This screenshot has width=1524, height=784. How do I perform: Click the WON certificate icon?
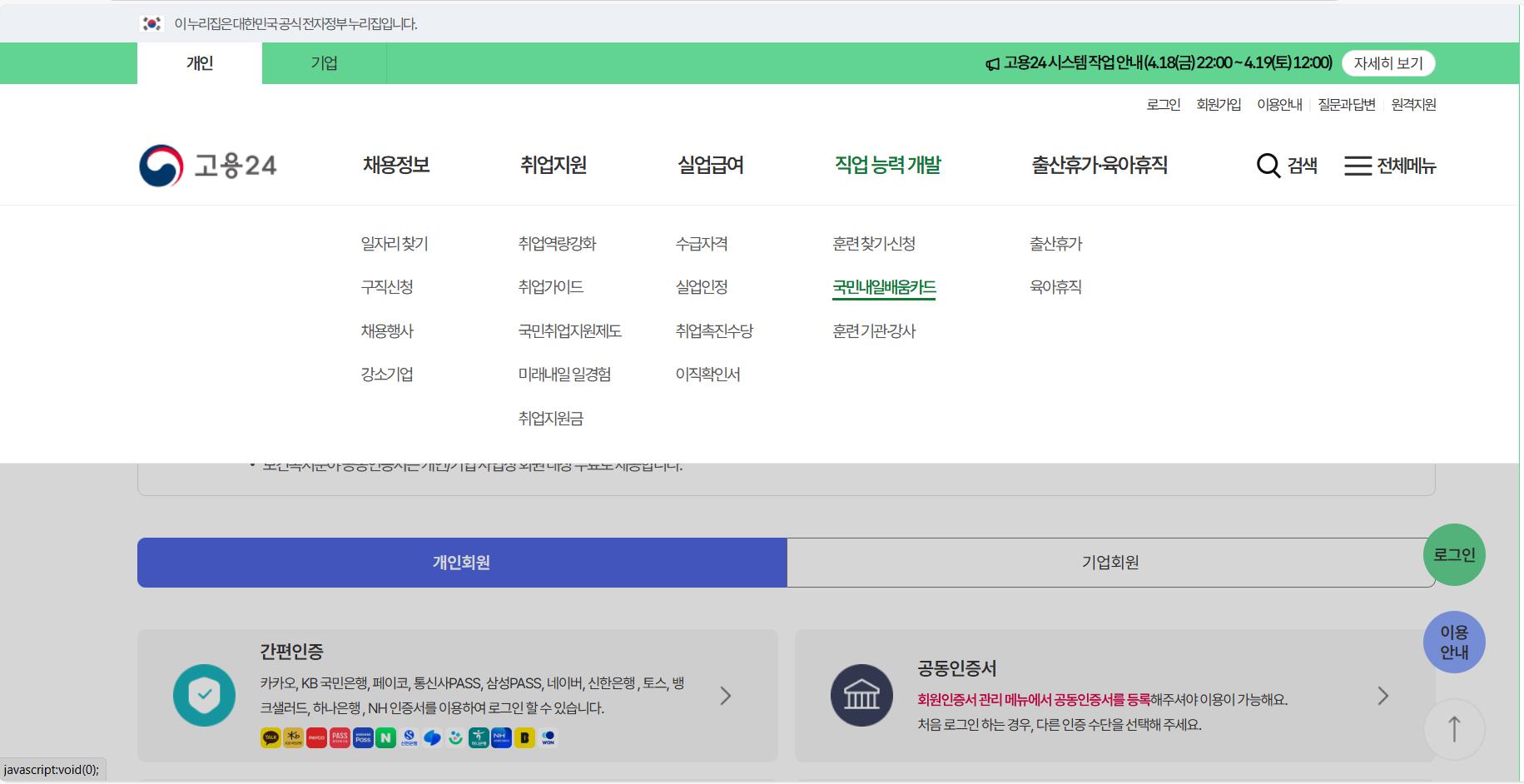click(548, 737)
